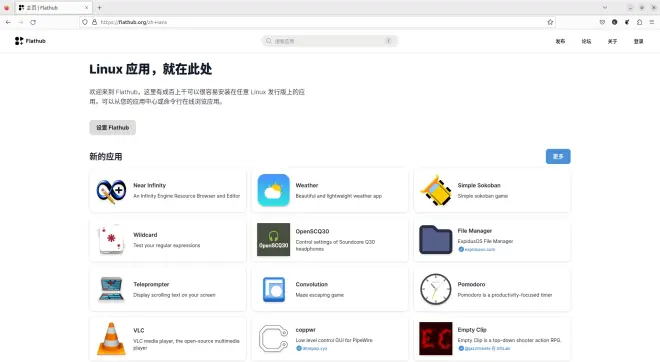
Task: Click the Pocket save icon in toolbar
Action: pos(602,22)
